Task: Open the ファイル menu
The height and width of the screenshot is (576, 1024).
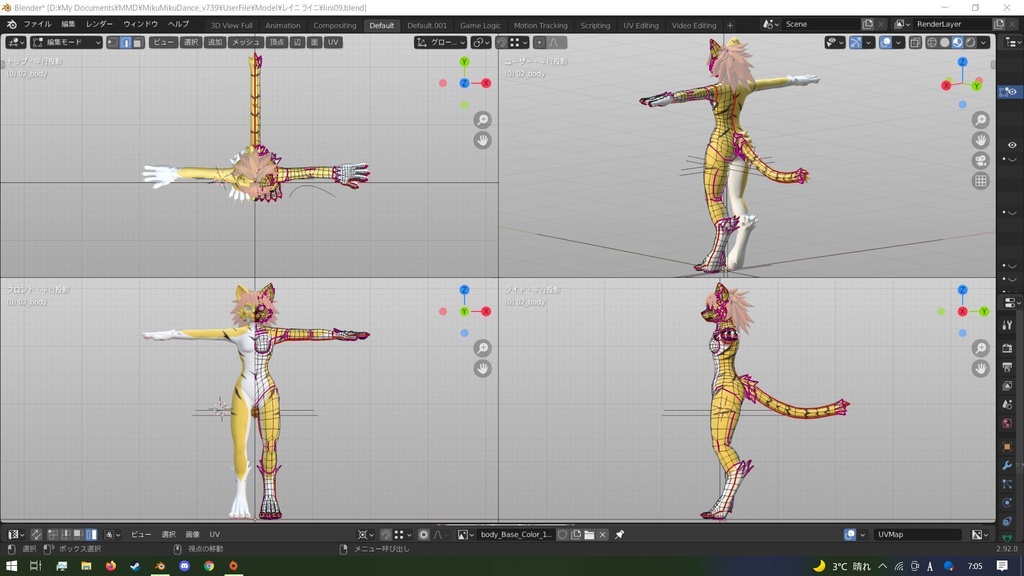Action: pyautogui.click(x=37, y=24)
